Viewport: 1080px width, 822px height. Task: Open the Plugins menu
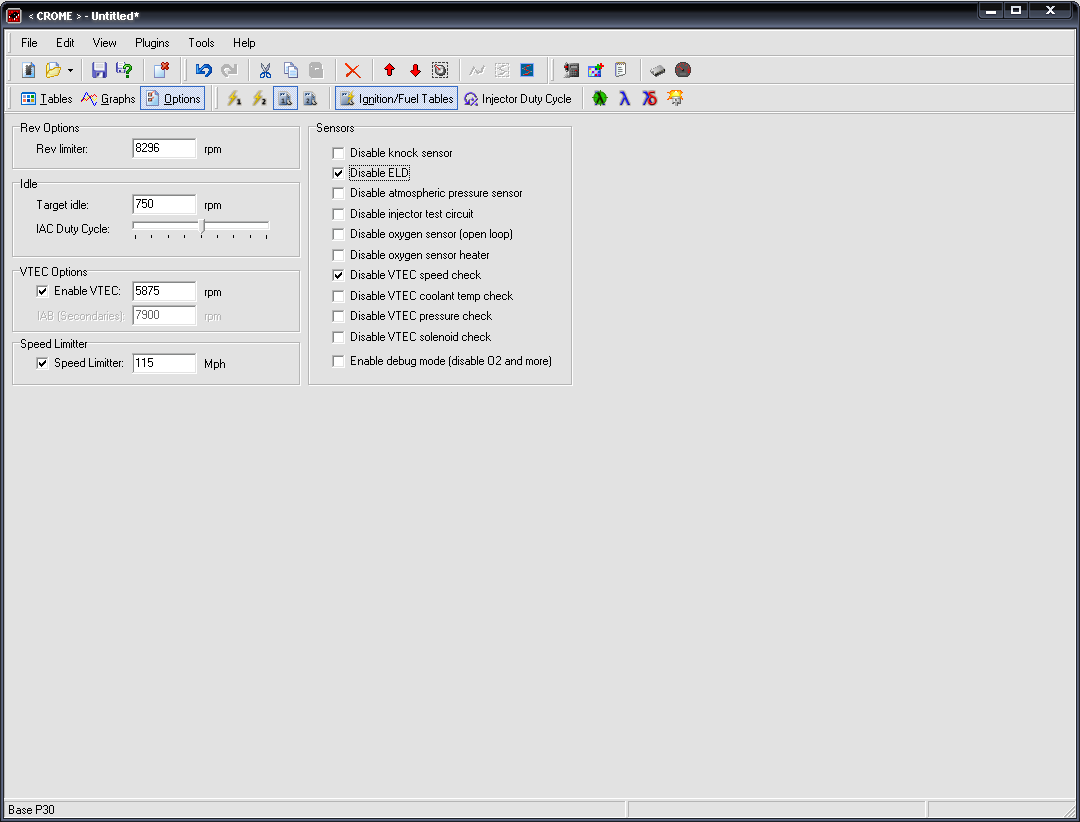point(152,43)
